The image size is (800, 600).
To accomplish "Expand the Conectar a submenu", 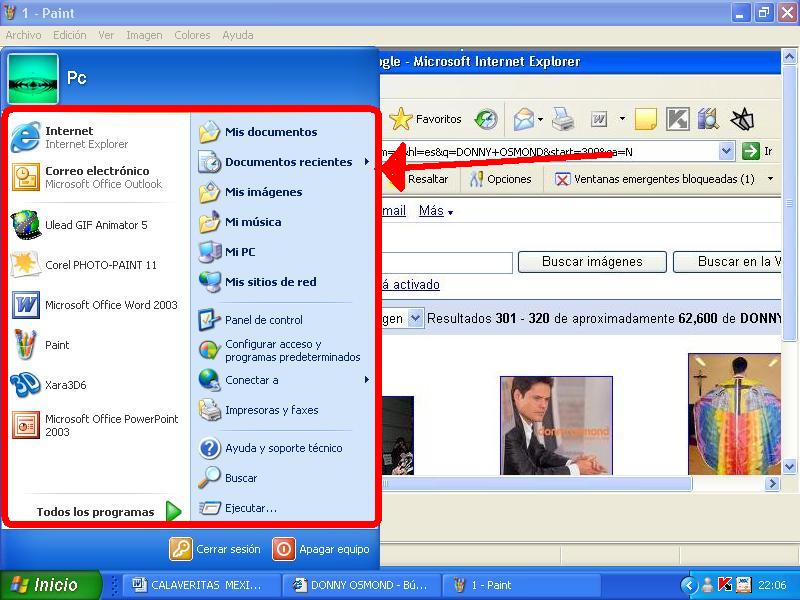I will [x=367, y=380].
